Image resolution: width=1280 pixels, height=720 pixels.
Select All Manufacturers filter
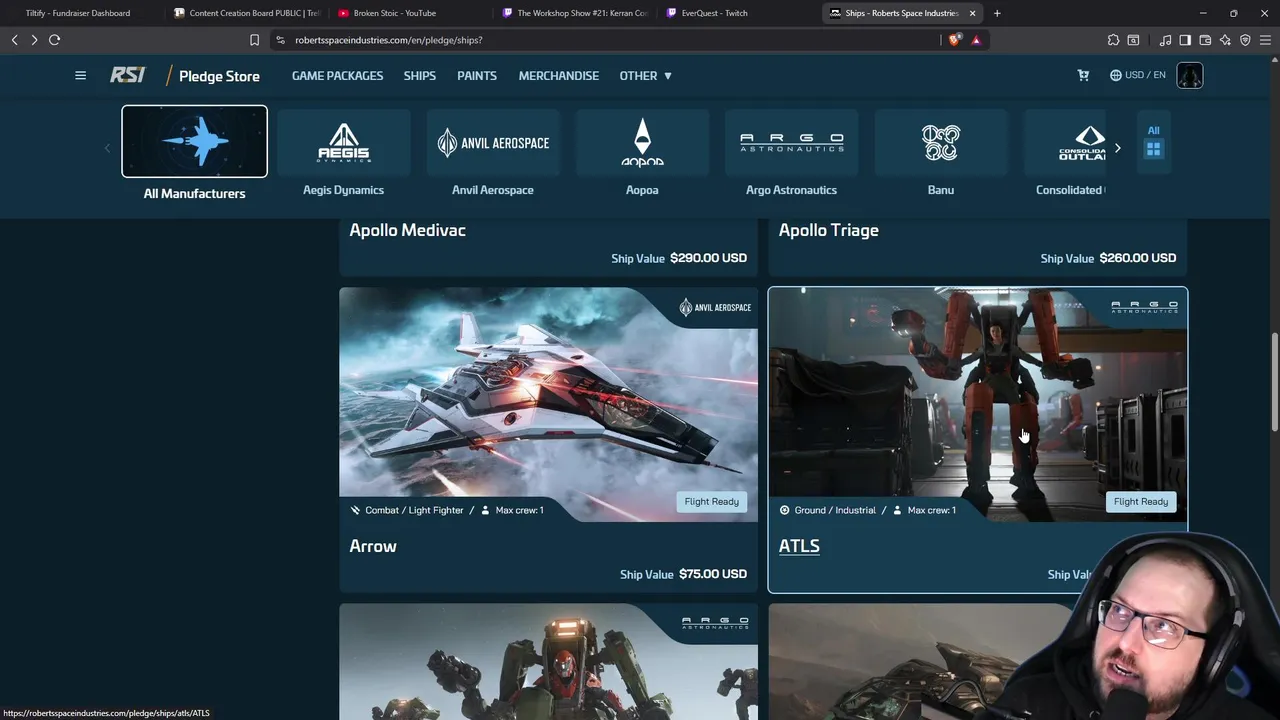[x=194, y=153]
